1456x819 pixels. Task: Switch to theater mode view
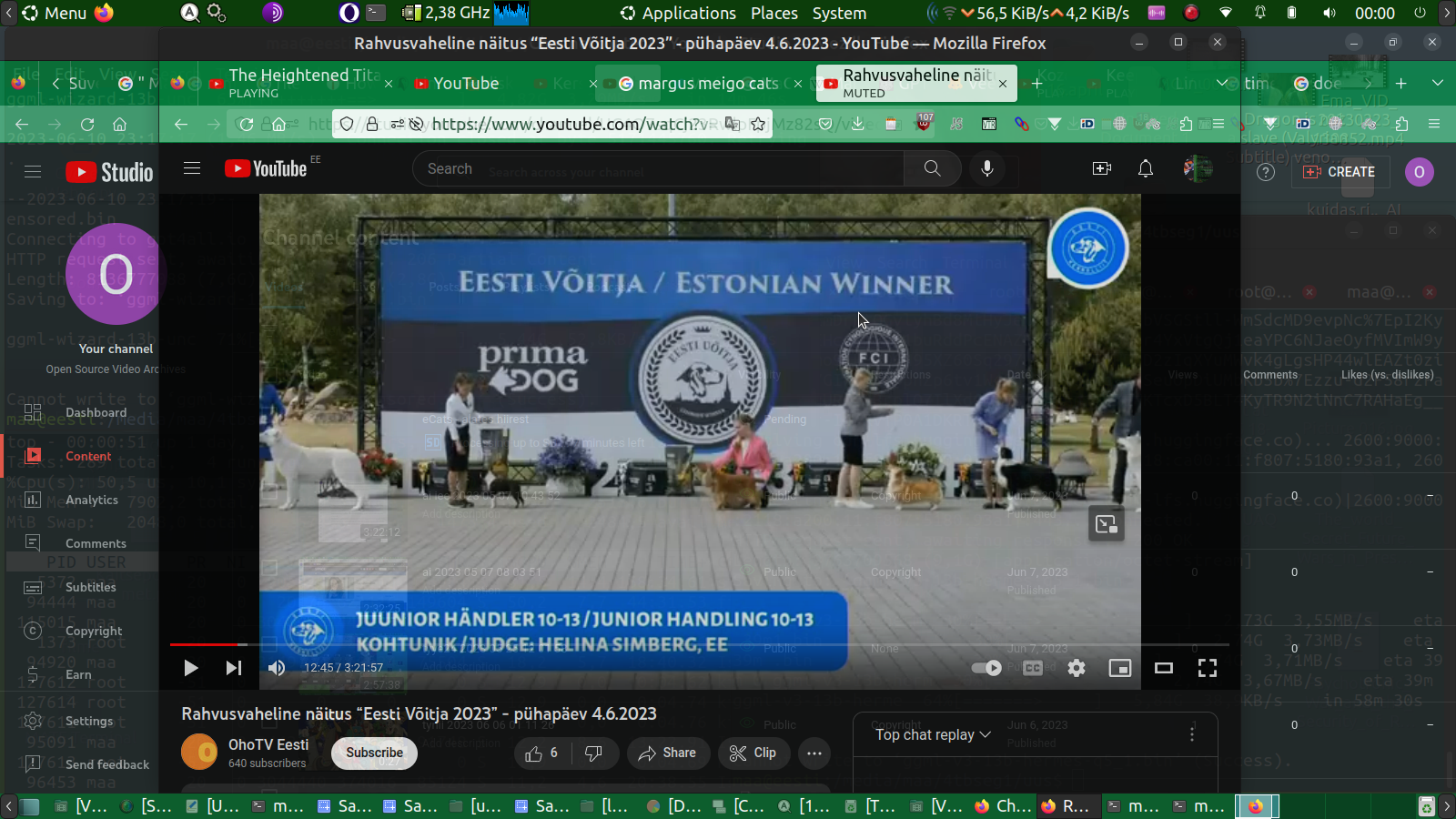click(x=1163, y=668)
